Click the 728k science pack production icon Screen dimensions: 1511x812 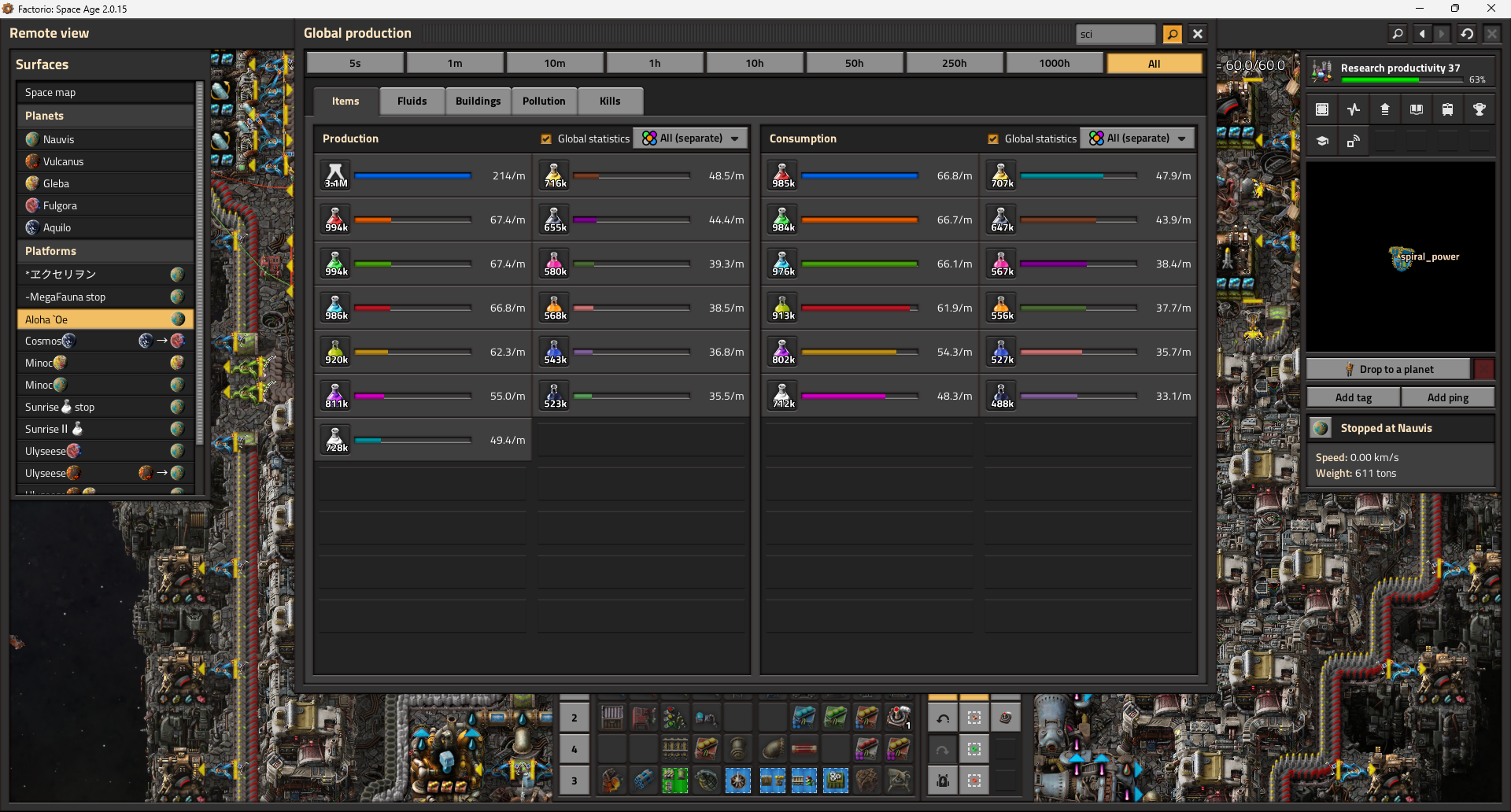point(336,440)
